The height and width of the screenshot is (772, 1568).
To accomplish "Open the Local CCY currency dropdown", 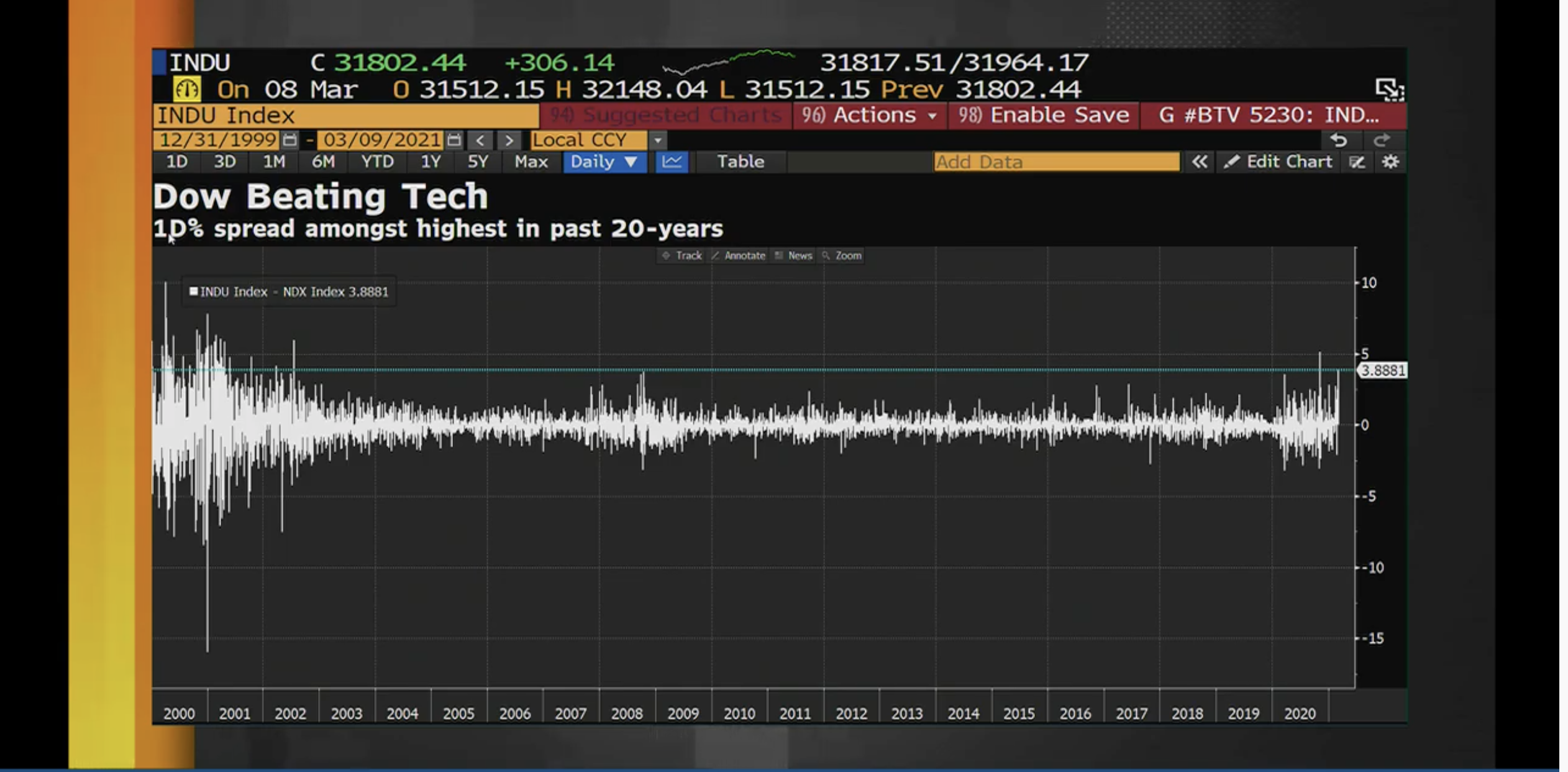I will point(657,140).
